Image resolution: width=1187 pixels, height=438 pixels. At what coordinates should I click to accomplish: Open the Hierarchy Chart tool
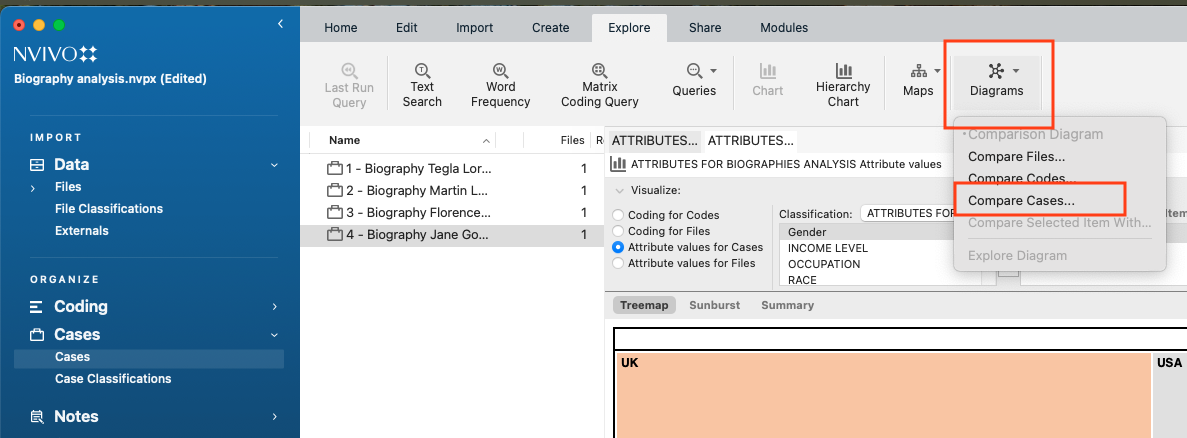pyautogui.click(x=843, y=71)
